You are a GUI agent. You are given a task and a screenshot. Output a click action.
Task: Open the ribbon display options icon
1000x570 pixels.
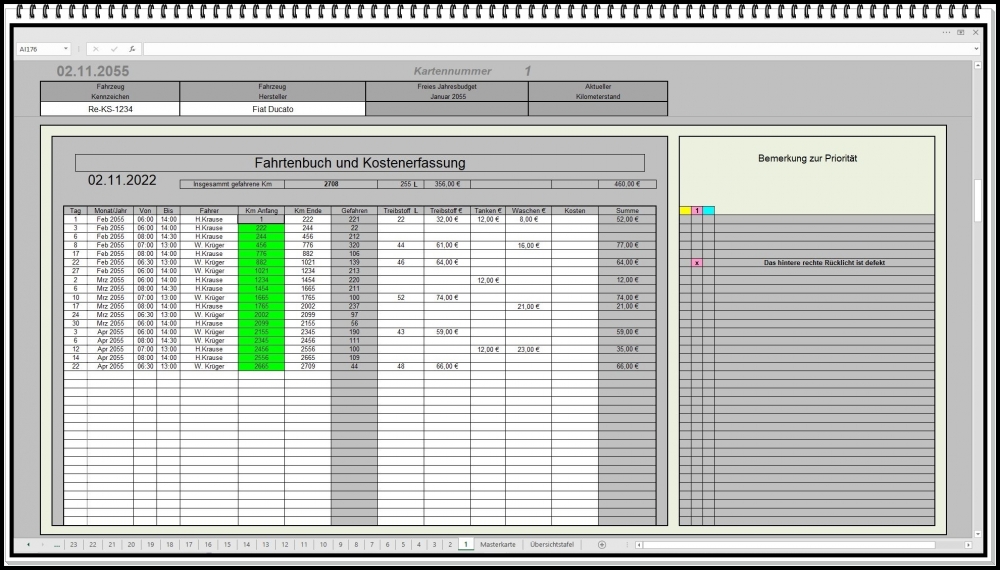coord(961,32)
